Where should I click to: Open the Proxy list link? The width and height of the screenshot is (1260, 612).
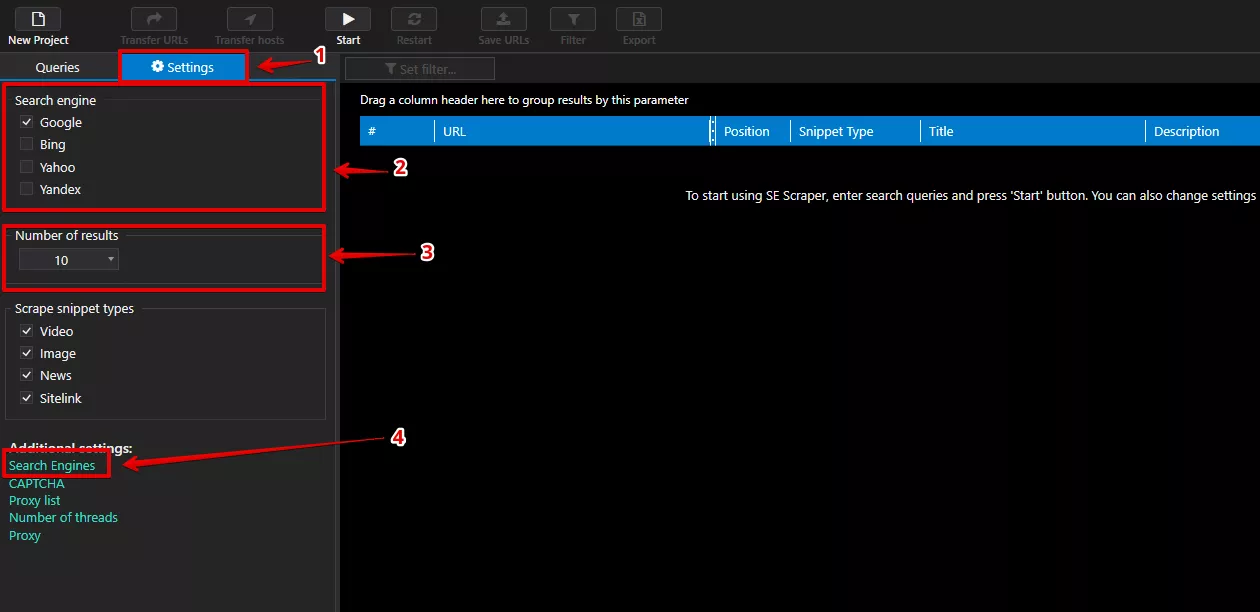tap(35, 500)
